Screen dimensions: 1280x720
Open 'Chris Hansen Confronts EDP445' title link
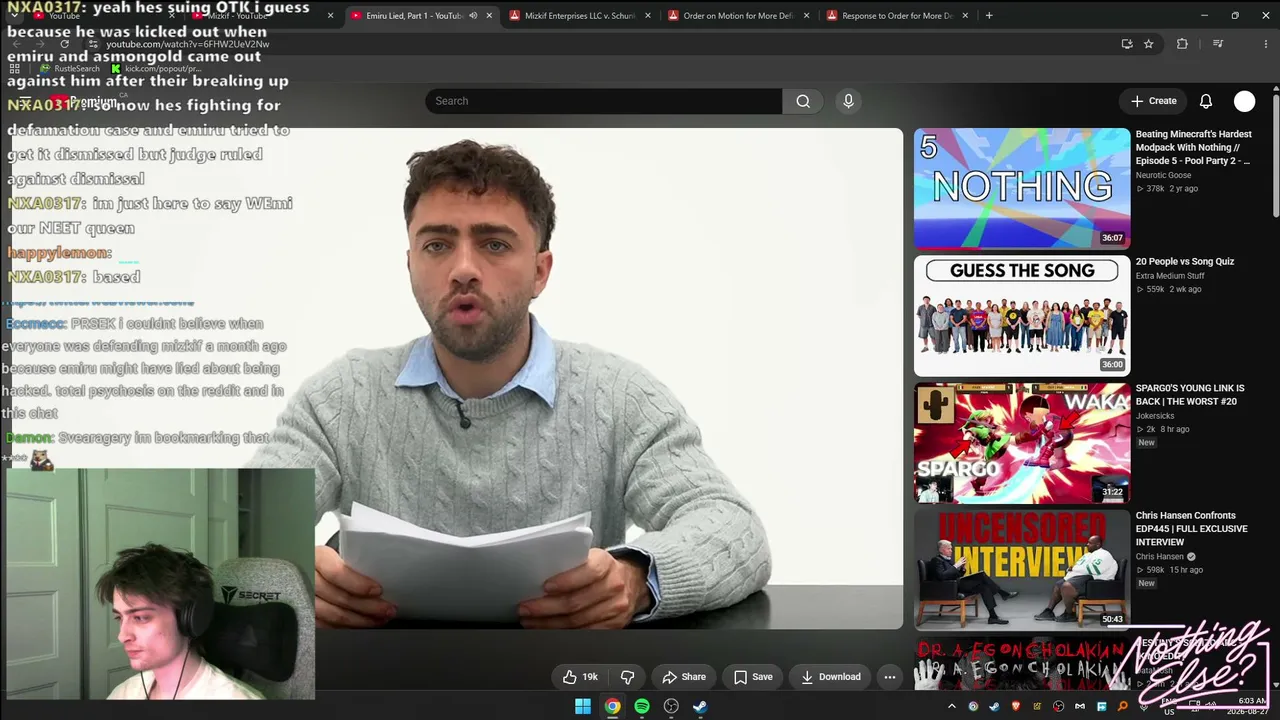coord(1192,529)
